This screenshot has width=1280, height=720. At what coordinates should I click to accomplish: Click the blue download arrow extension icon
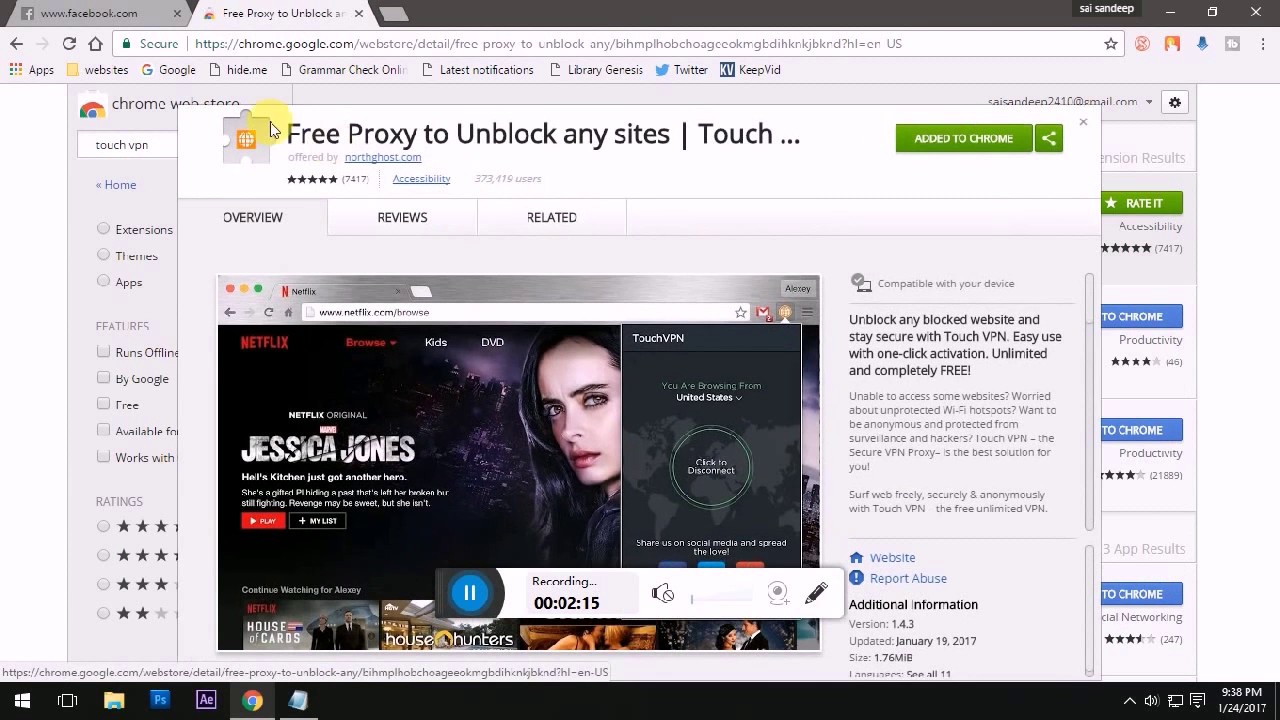tap(1202, 43)
